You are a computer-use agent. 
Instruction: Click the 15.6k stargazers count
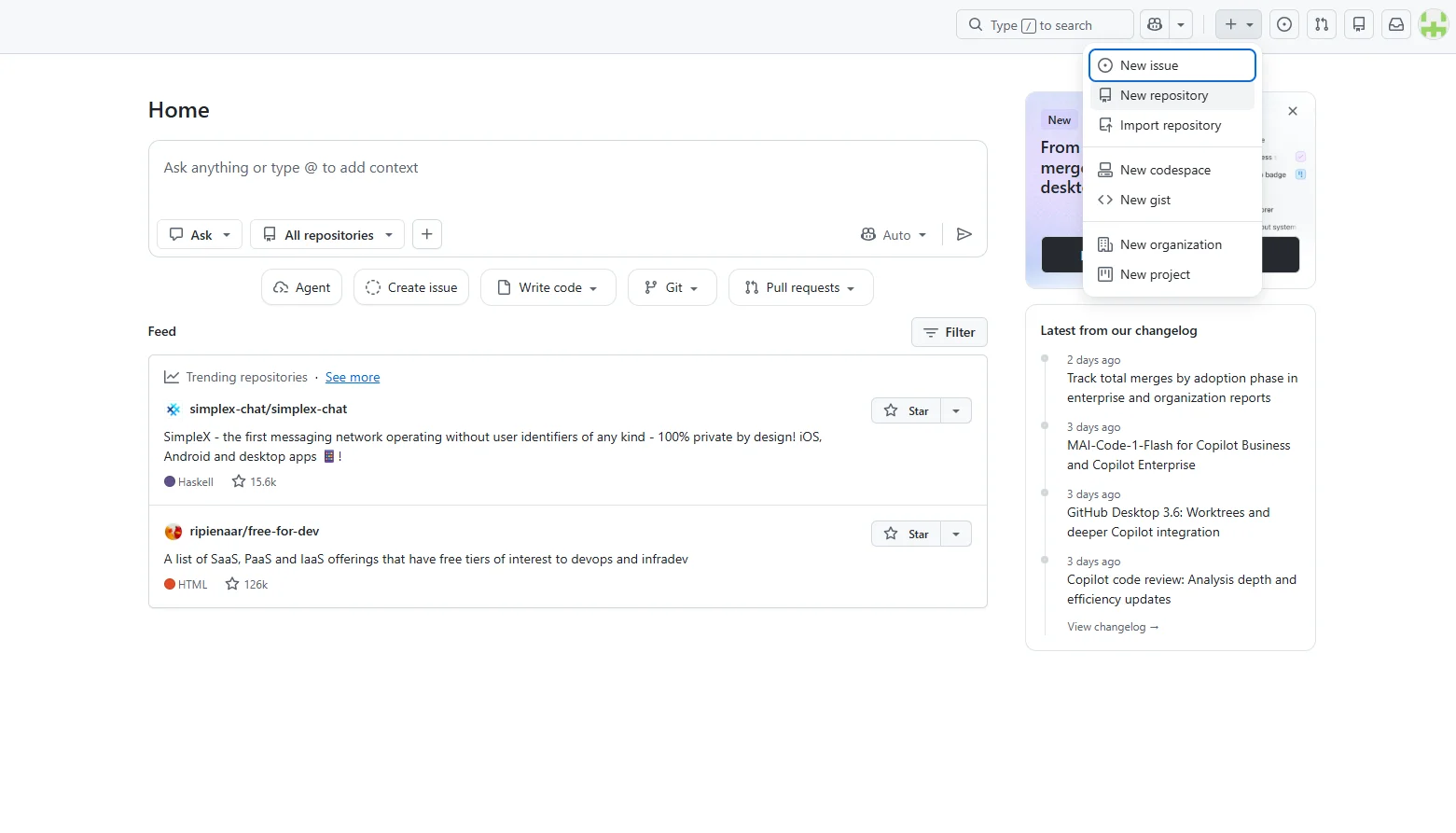pyautogui.click(x=255, y=481)
